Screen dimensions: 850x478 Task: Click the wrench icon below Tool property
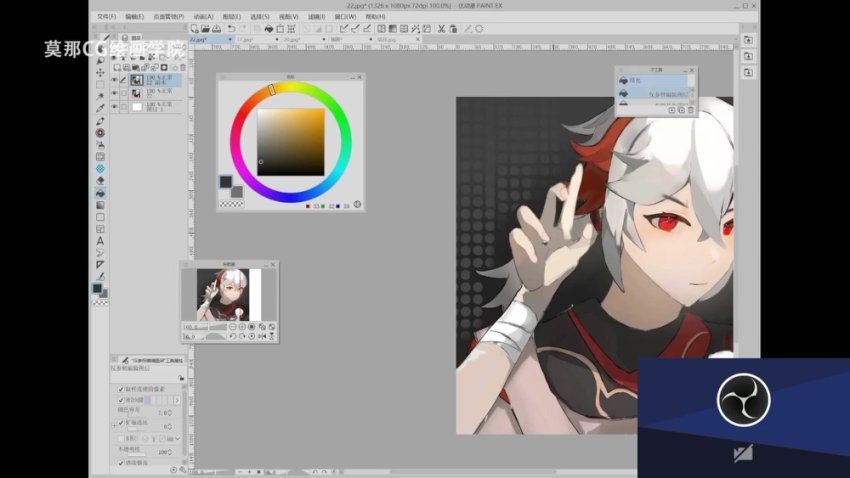pos(183,470)
